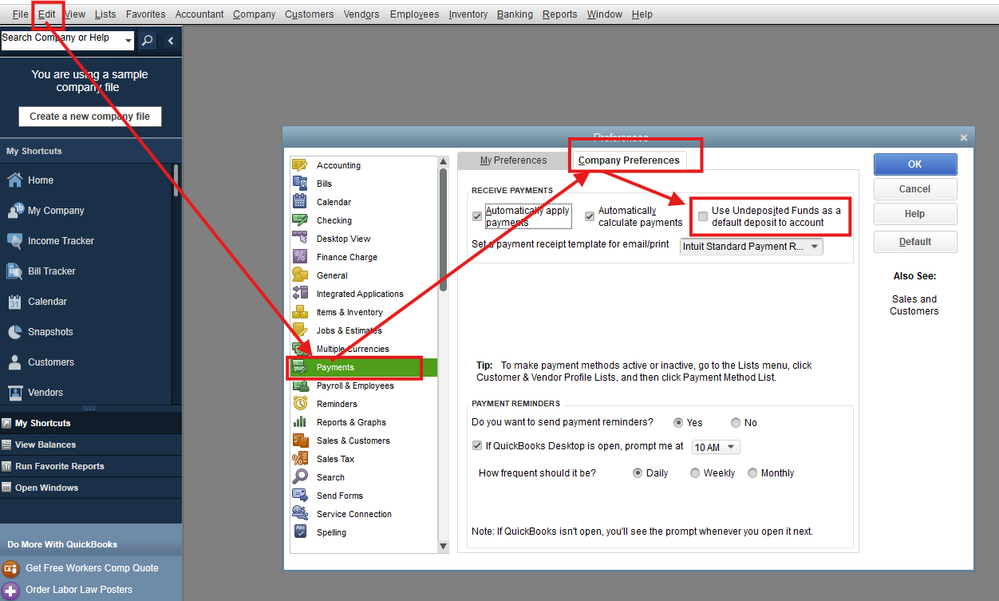This screenshot has height=601, width=999.
Task: Enable Use Undeposited Funds as default checkbox
Action: click(x=703, y=216)
